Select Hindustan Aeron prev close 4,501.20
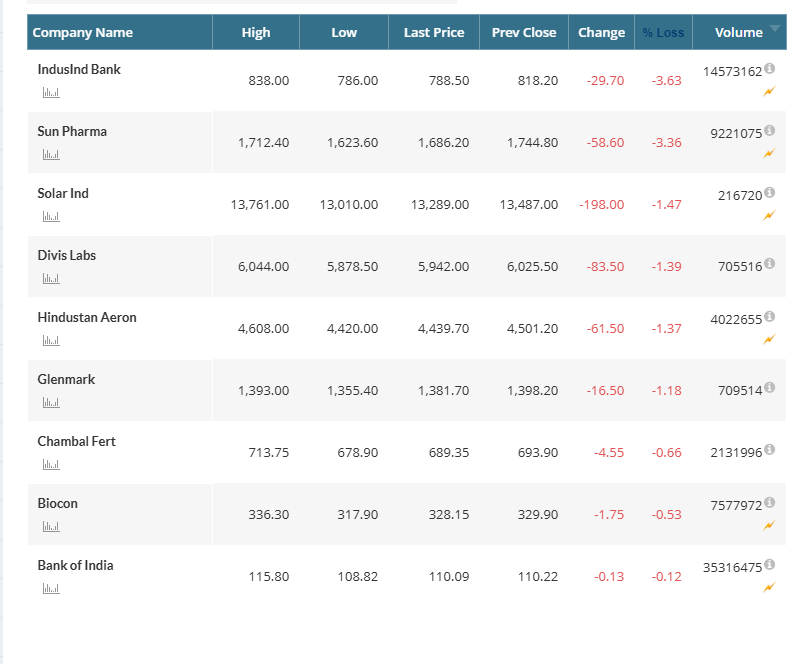 click(532, 329)
